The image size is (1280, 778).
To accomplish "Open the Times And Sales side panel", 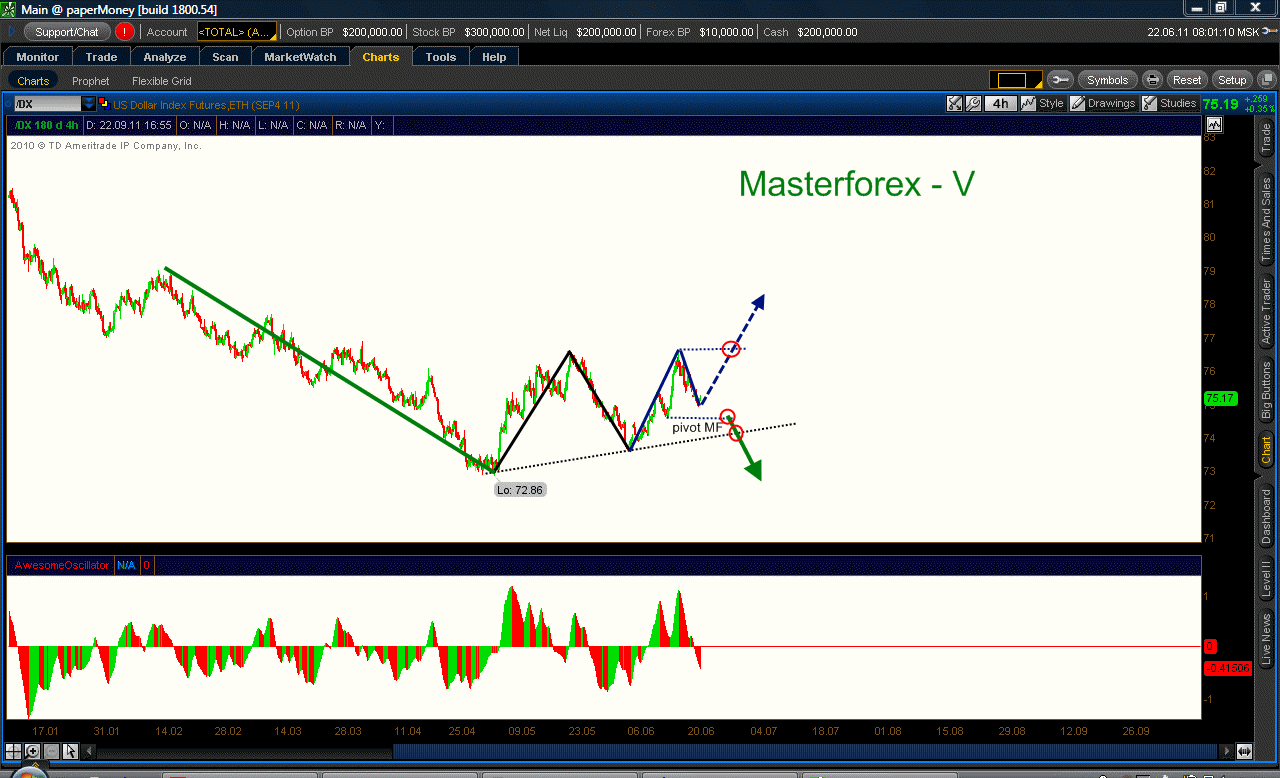I will (1266, 218).
